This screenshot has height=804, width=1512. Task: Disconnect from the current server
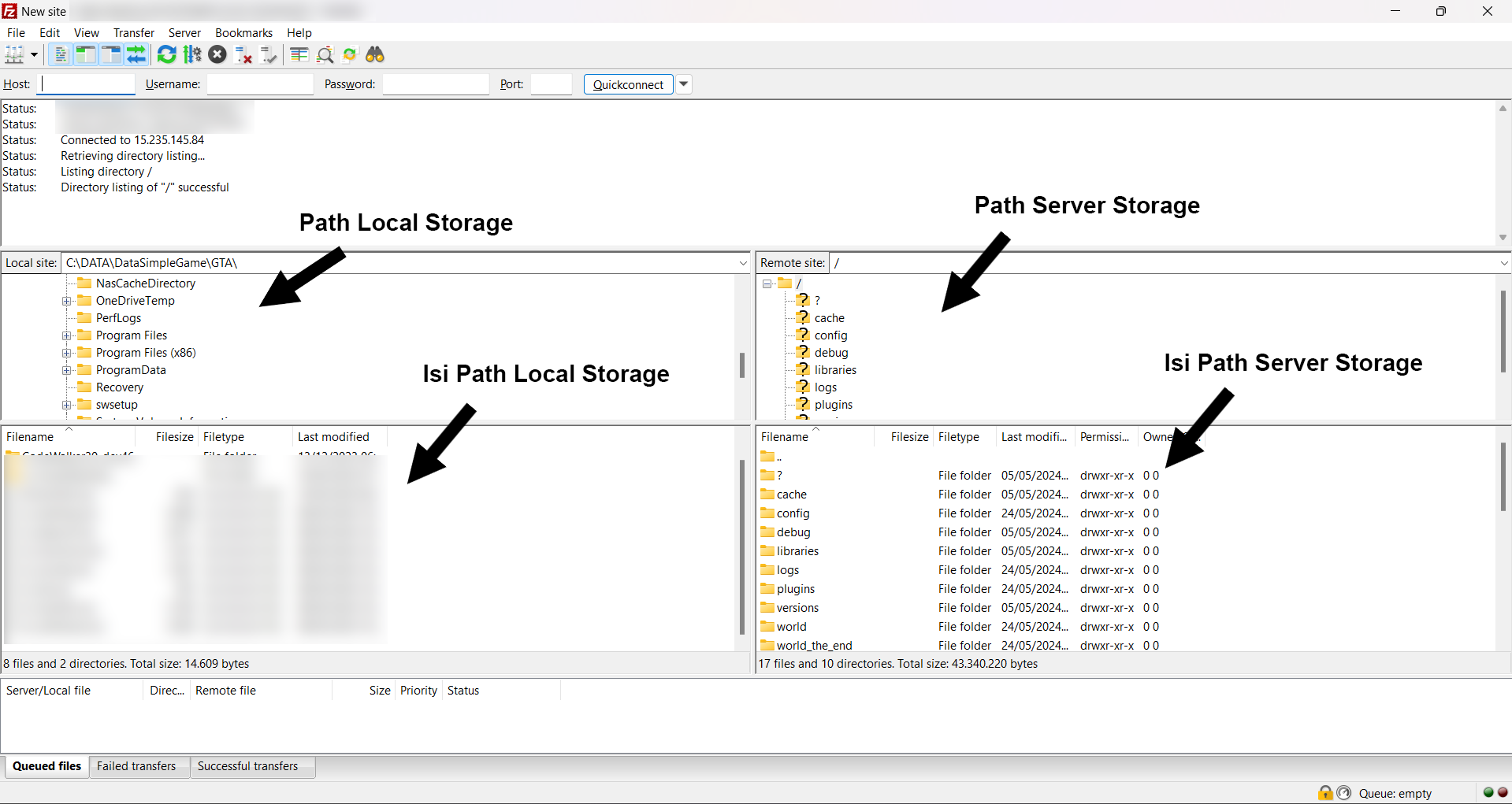243,54
